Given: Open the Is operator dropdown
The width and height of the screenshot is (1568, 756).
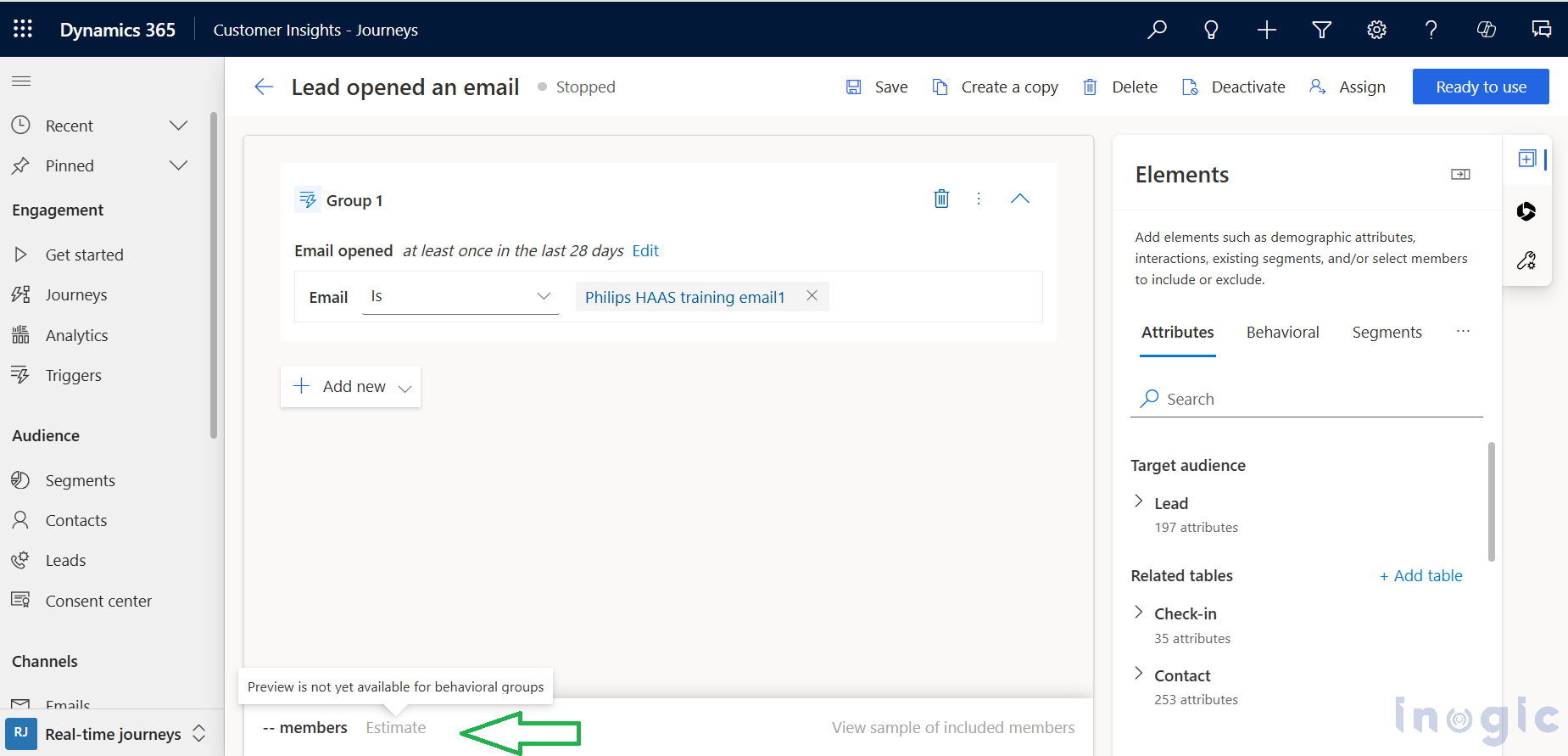Looking at the screenshot, I should point(460,296).
